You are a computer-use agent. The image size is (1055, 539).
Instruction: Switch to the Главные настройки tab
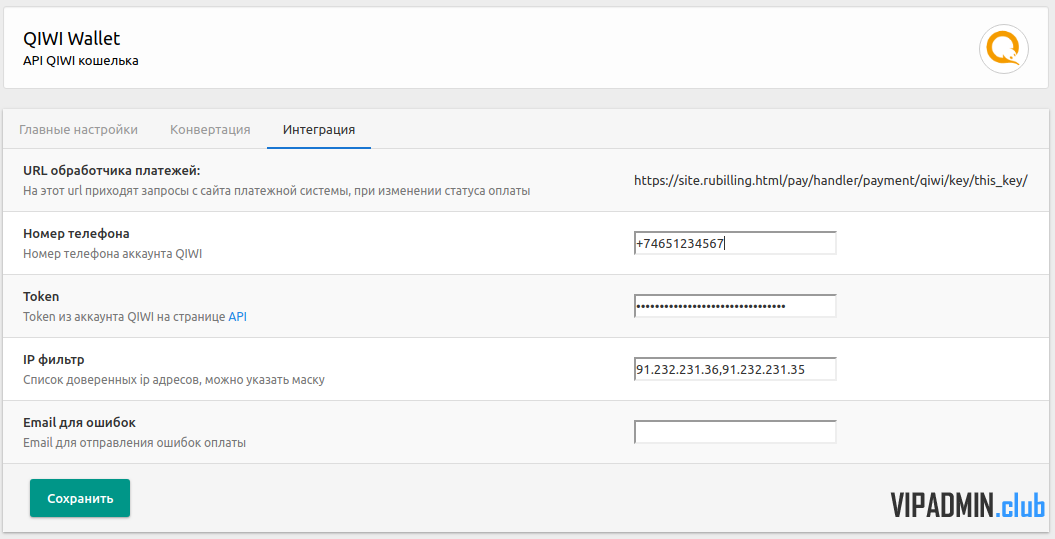(78, 129)
